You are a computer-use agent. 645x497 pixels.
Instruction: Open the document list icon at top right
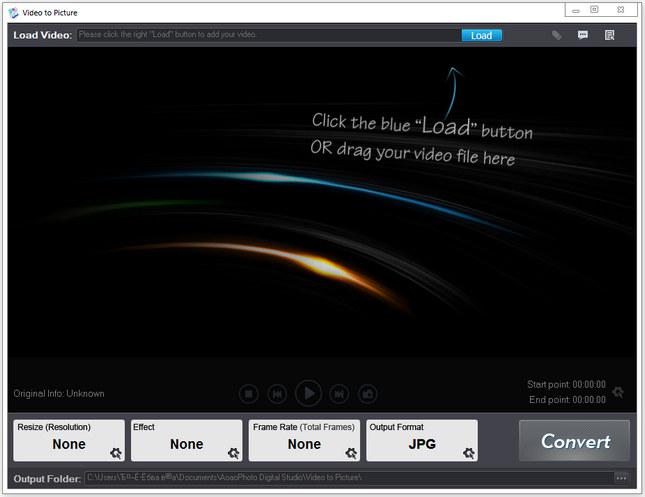click(x=609, y=35)
